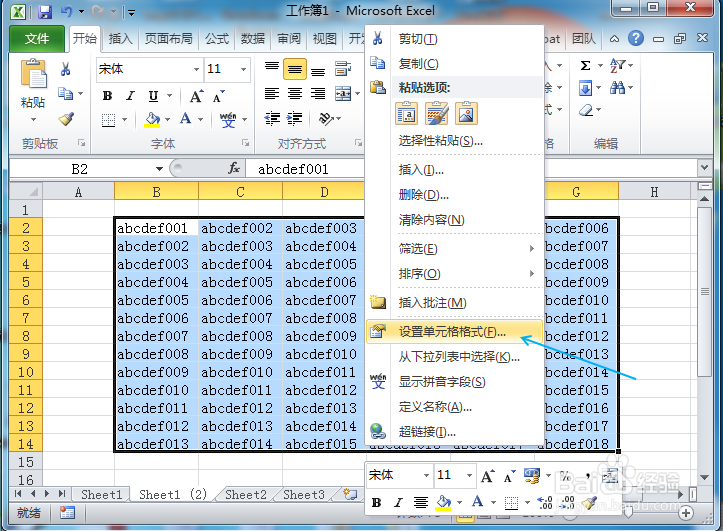Screen dimensions: 723x531
Task: Choose Define Name (定义名称) in context menu
Action: 454,407
